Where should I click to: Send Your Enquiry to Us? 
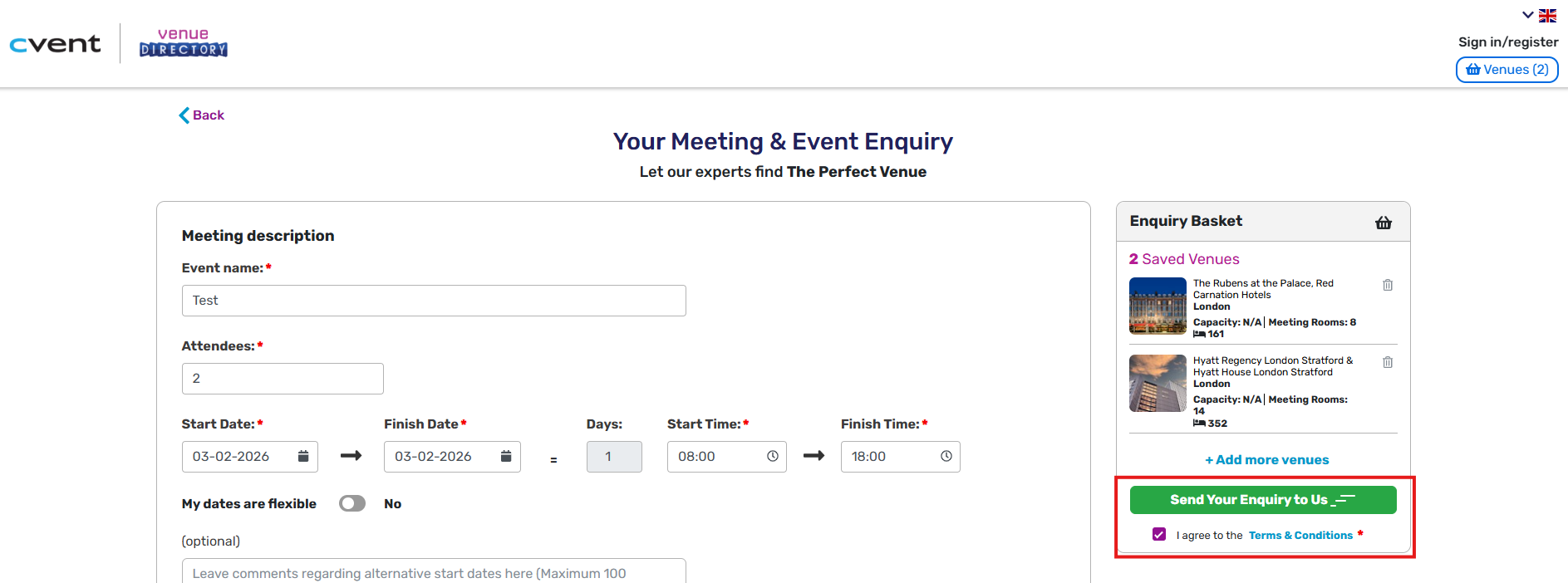[1263, 500]
